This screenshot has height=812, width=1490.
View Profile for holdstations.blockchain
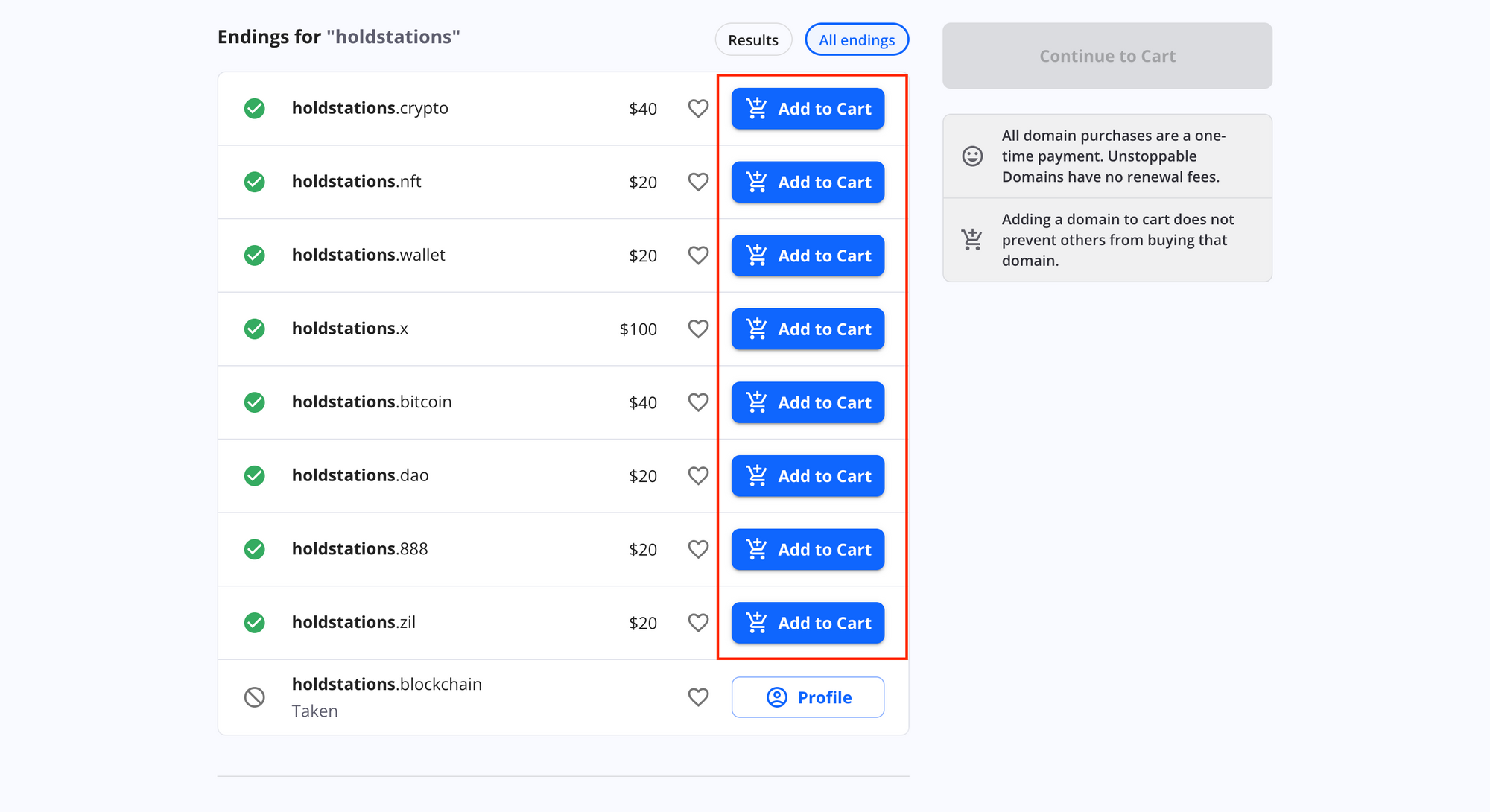click(808, 697)
